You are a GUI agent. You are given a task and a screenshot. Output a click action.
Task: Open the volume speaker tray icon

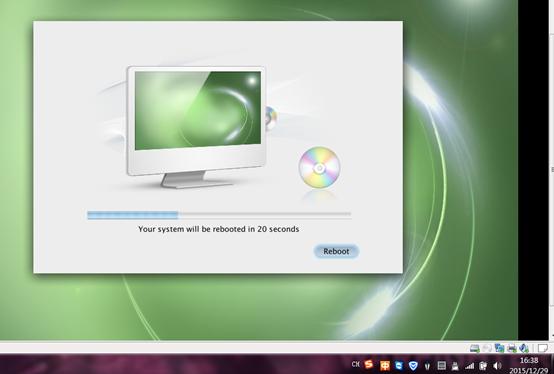pos(497,366)
